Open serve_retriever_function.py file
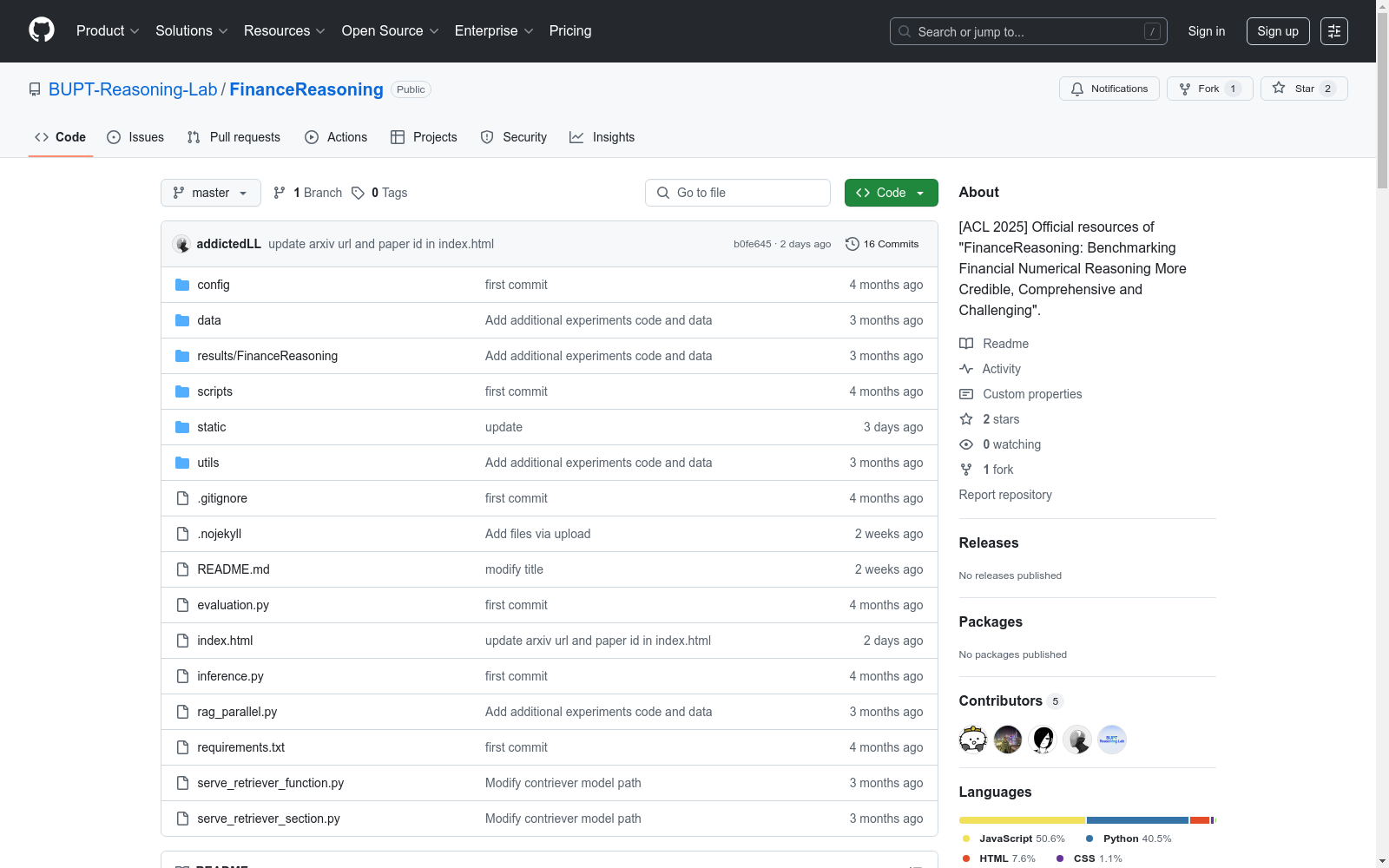This screenshot has width=1389, height=868. click(270, 783)
